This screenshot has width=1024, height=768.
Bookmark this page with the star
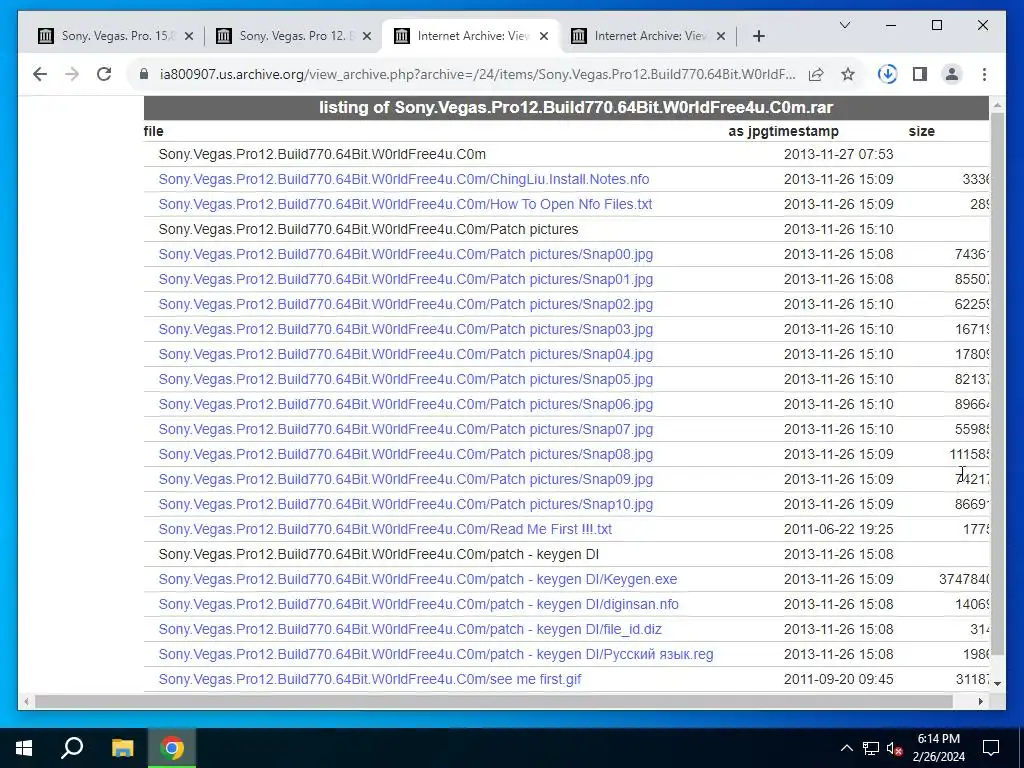848,74
